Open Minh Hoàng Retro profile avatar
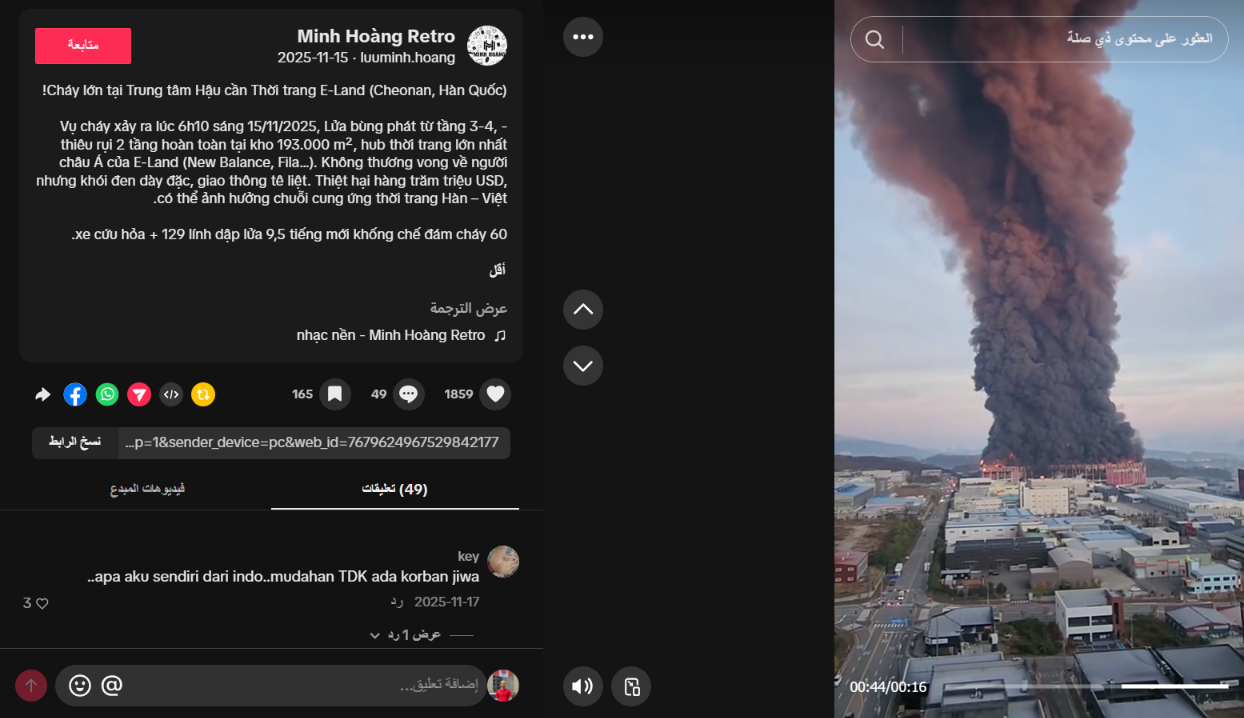This screenshot has width=1244, height=718. [487, 46]
